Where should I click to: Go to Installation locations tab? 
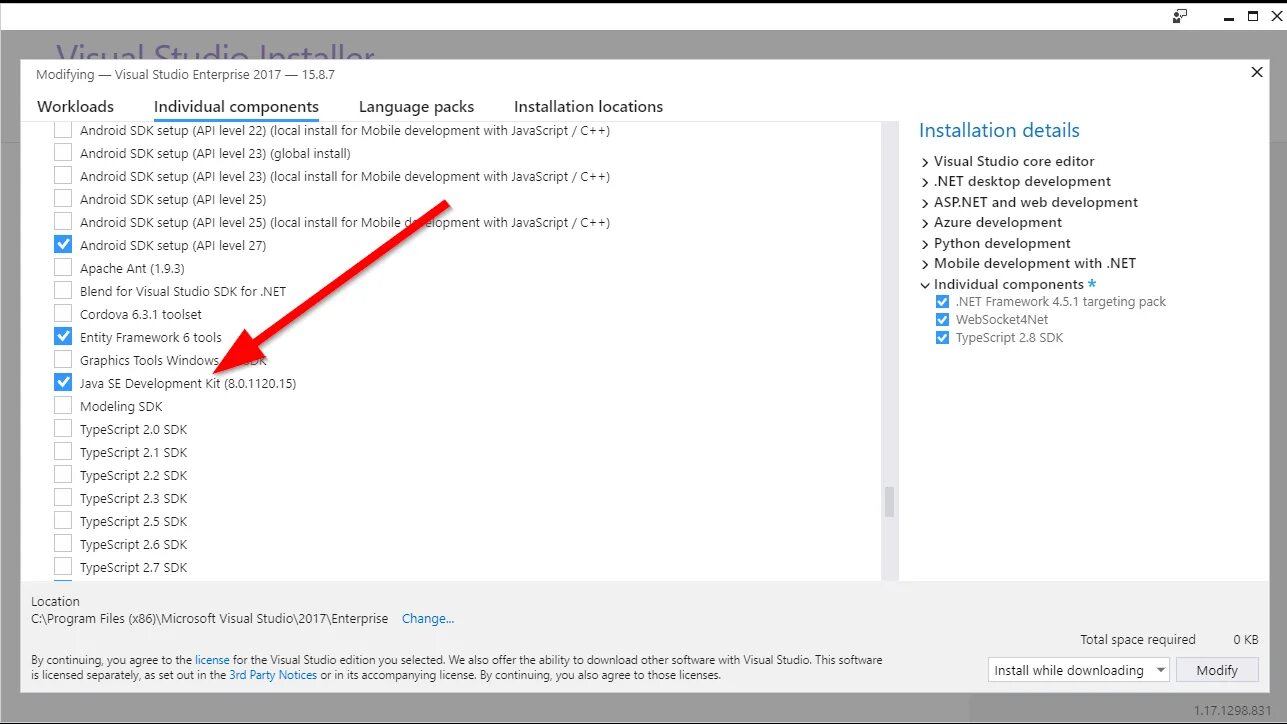588,106
